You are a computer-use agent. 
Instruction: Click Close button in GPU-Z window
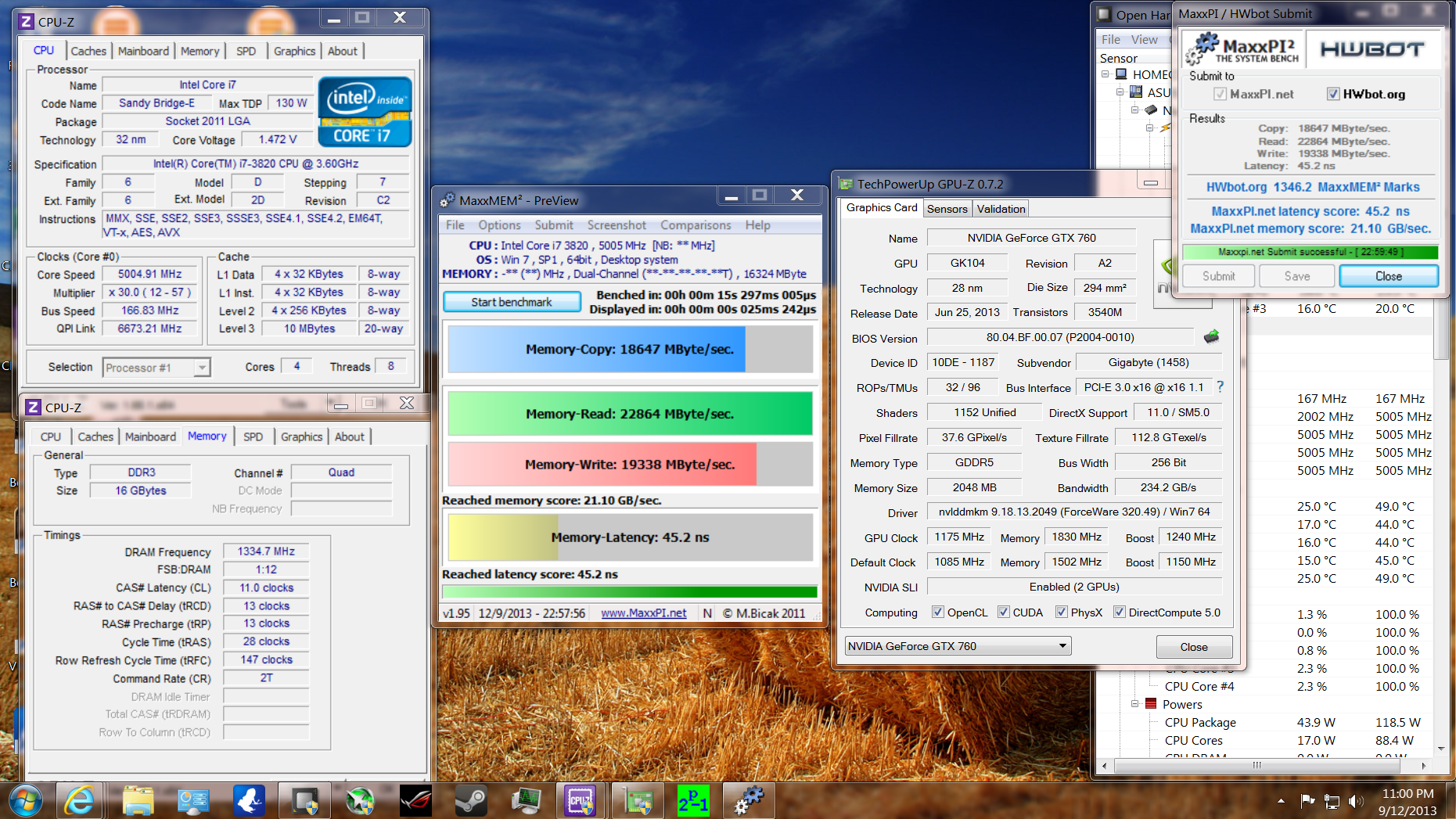1194,647
